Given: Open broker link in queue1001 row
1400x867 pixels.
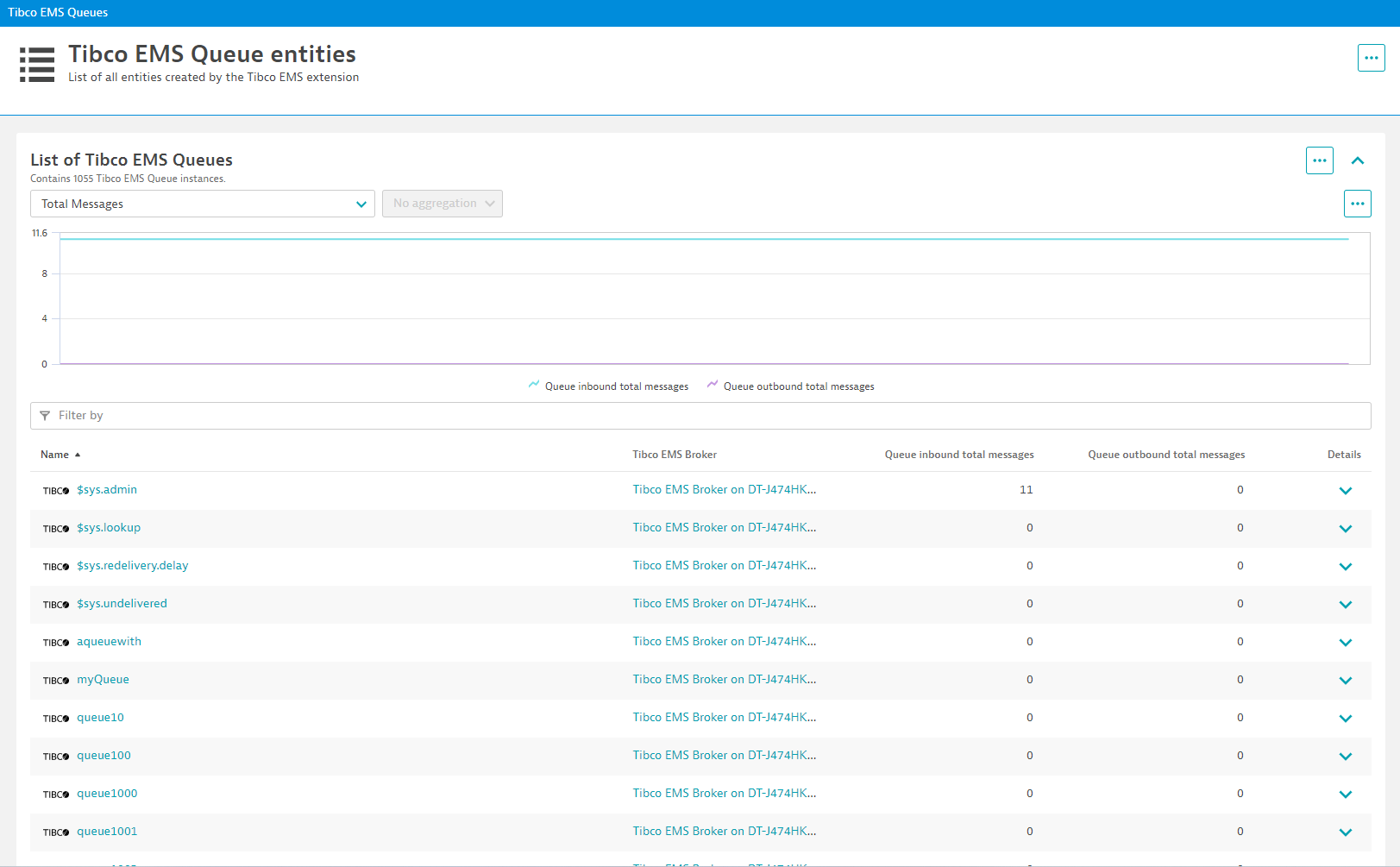Looking at the screenshot, I should (725, 832).
